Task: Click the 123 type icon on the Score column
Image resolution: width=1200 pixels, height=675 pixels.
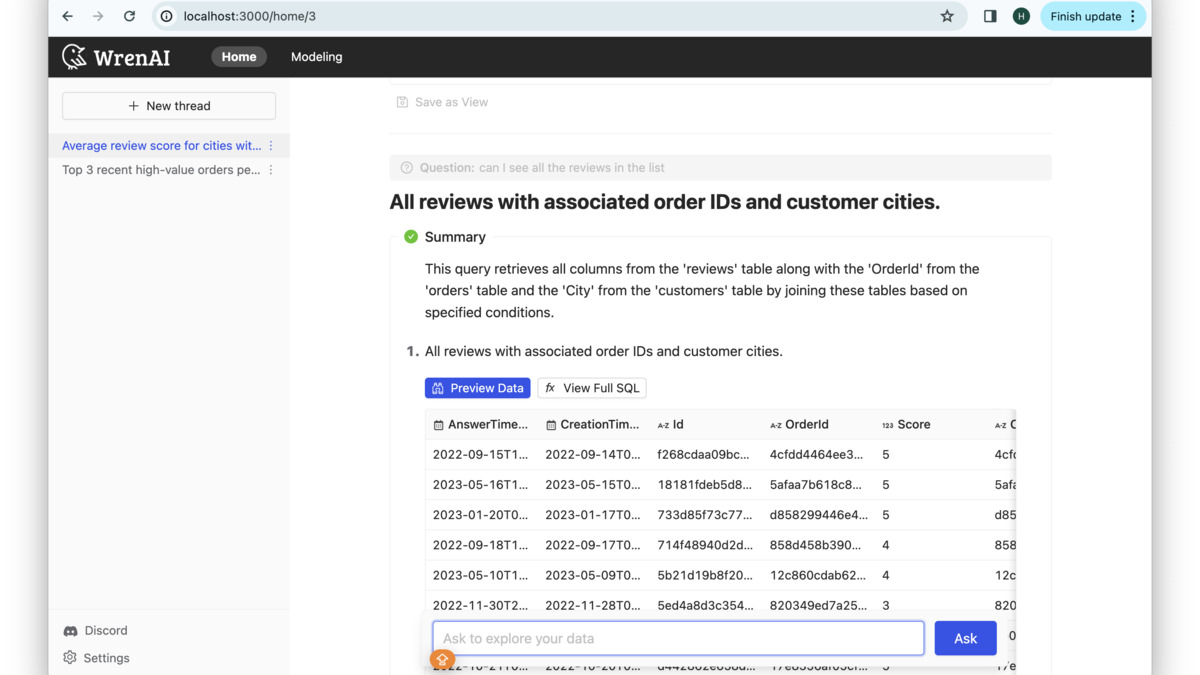Action: [x=888, y=424]
